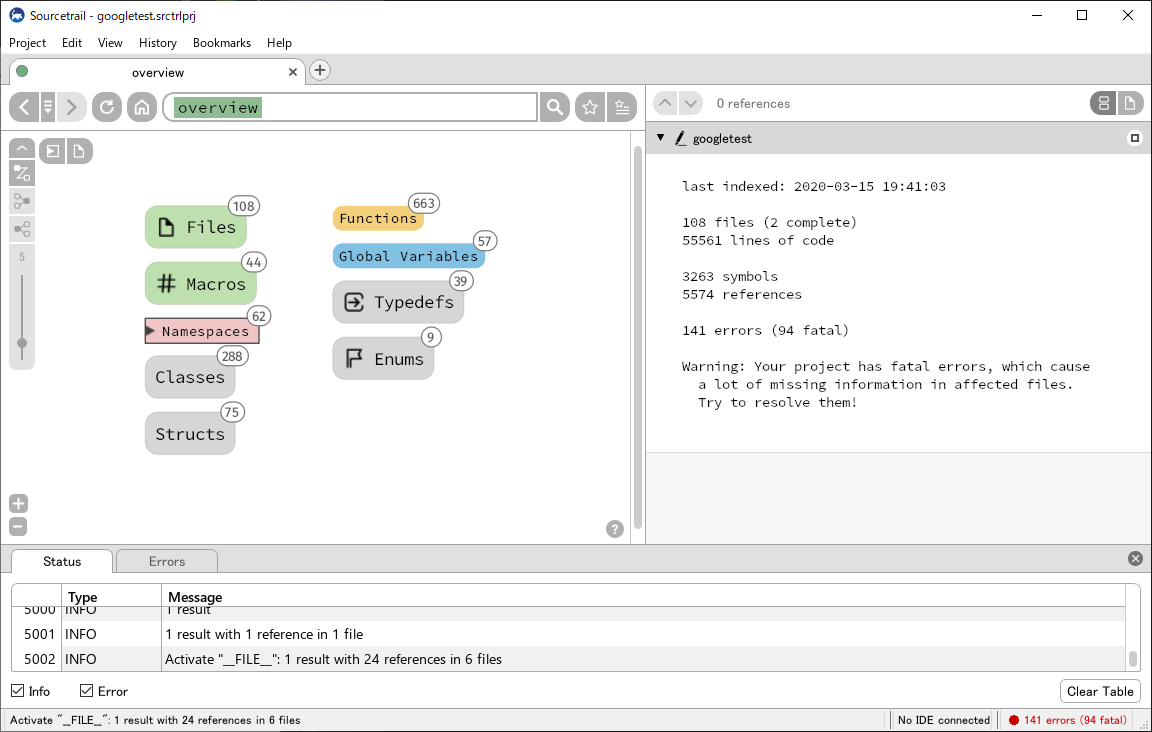The width and height of the screenshot is (1152, 732).
Task: Toggle the Error checkbox
Action: pyautogui.click(x=87, y=691)
